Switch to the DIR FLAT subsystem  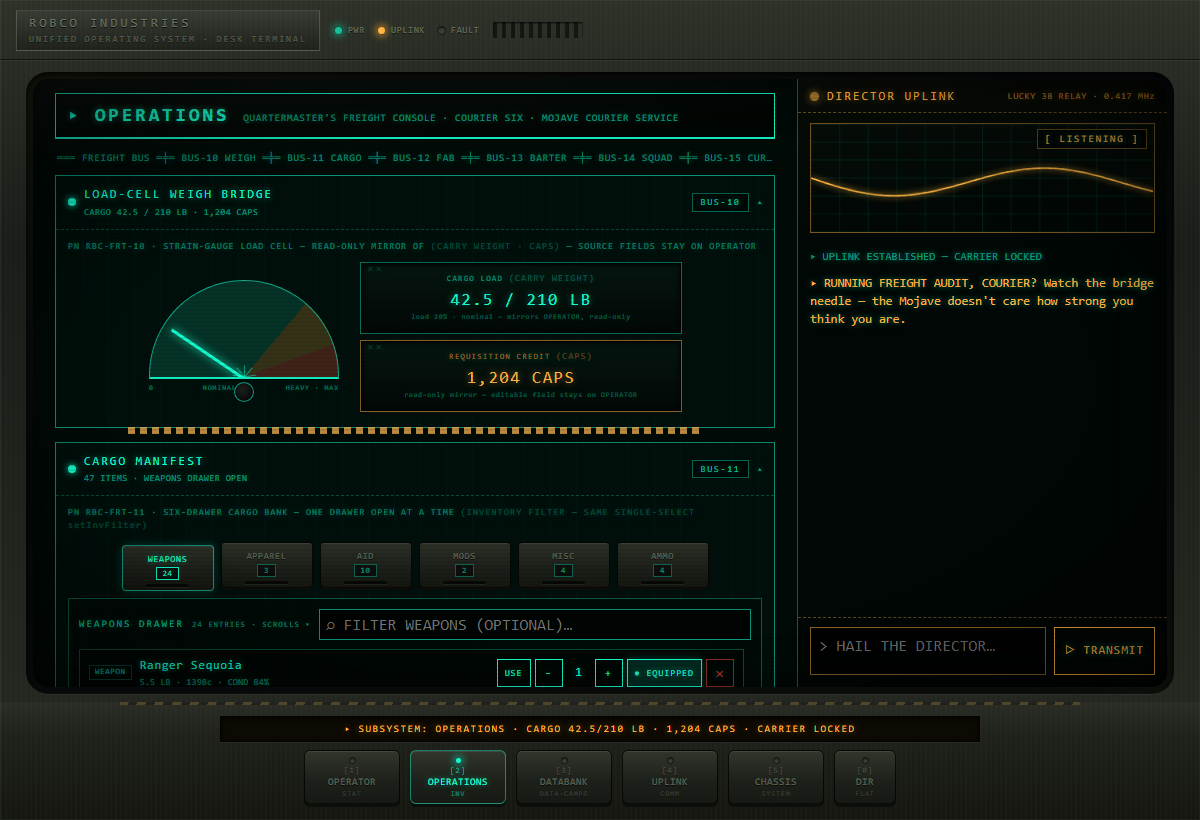(865, 777)
